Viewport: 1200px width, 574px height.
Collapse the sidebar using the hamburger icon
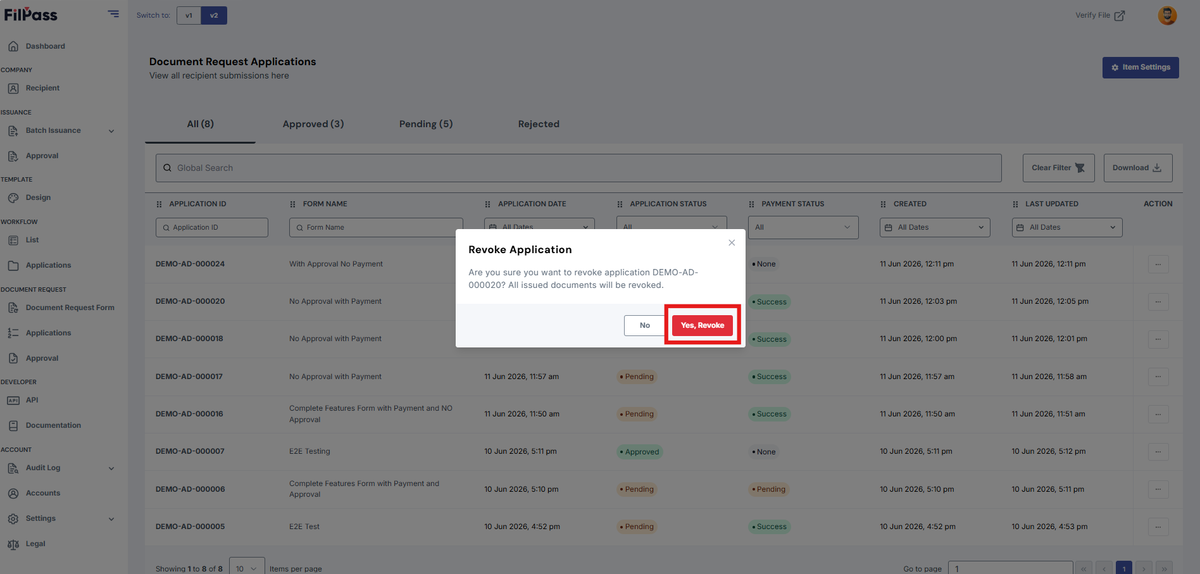pyautogui.click(x=113, y=14)
